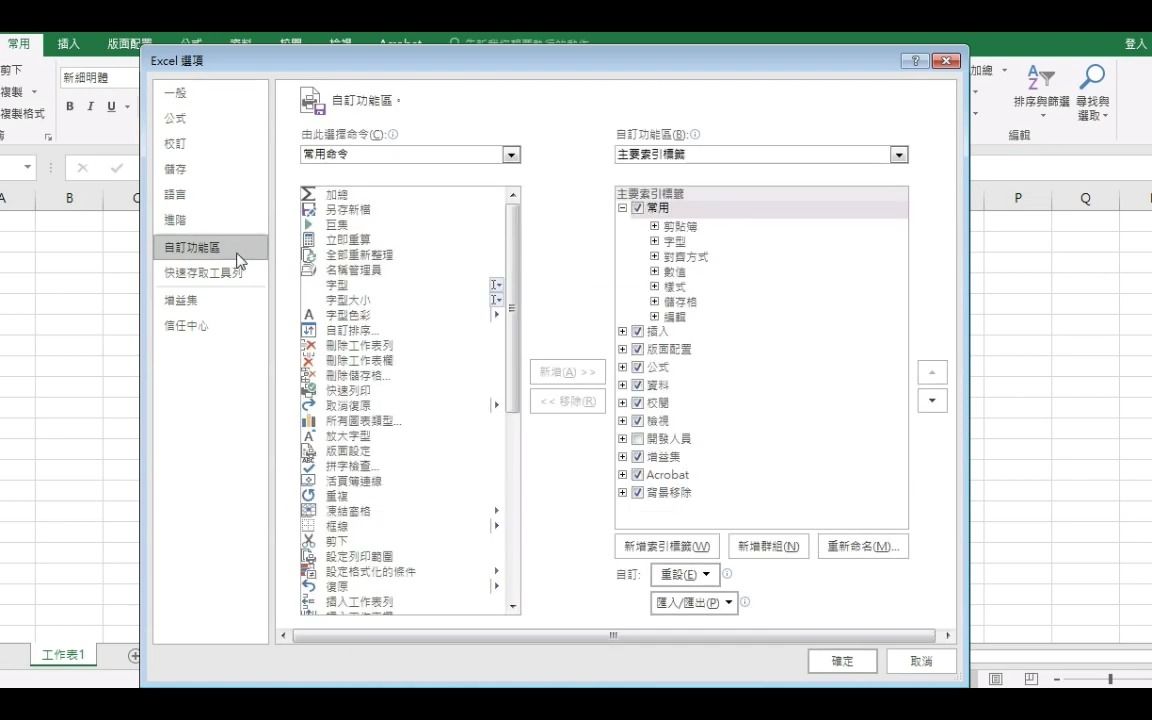Viewport: 1152px width, 720px height.
Task: Click the 新增群組 button
Action: tap(767, 545)
